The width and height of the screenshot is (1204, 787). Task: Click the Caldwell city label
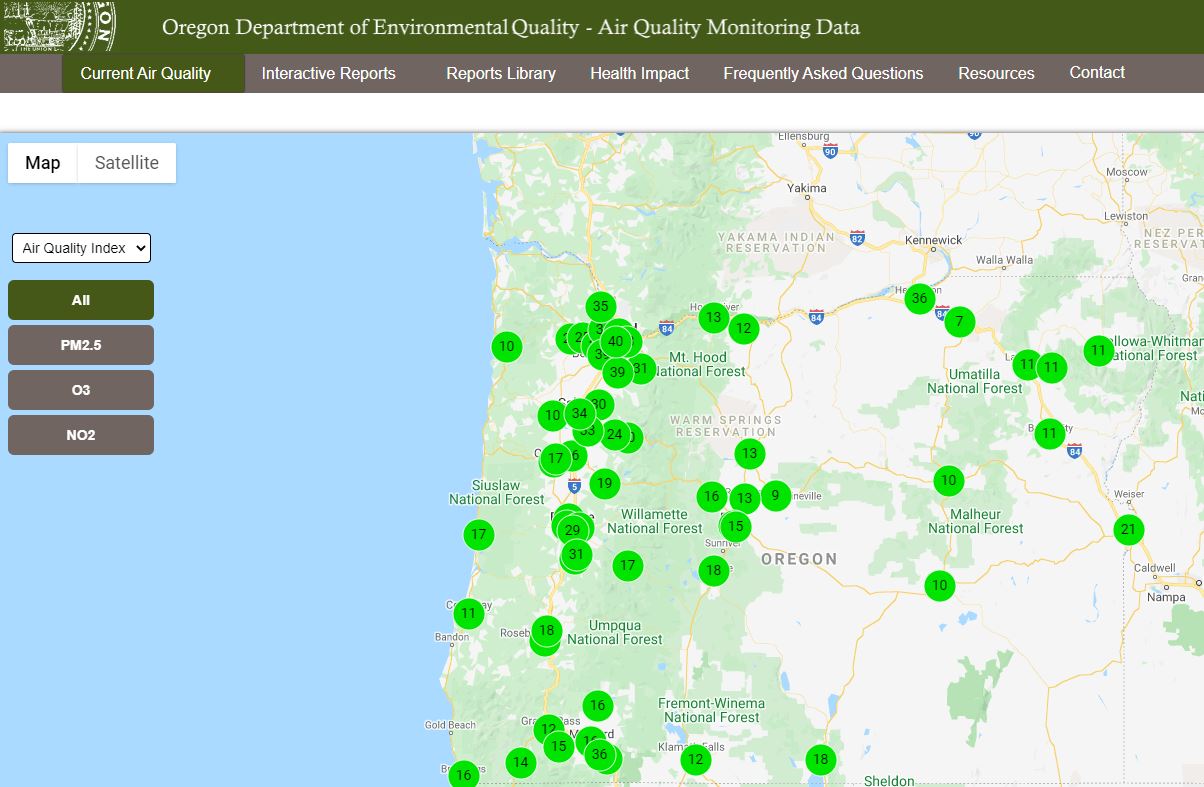(1155, 568)
